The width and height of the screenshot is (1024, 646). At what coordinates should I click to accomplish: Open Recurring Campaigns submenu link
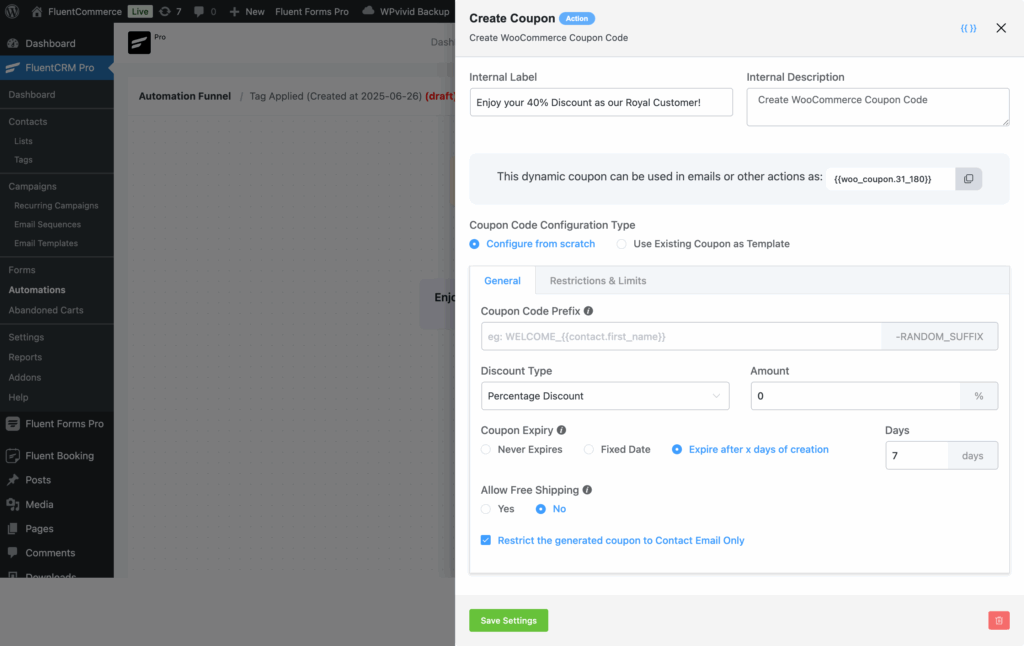click(56, 205)
